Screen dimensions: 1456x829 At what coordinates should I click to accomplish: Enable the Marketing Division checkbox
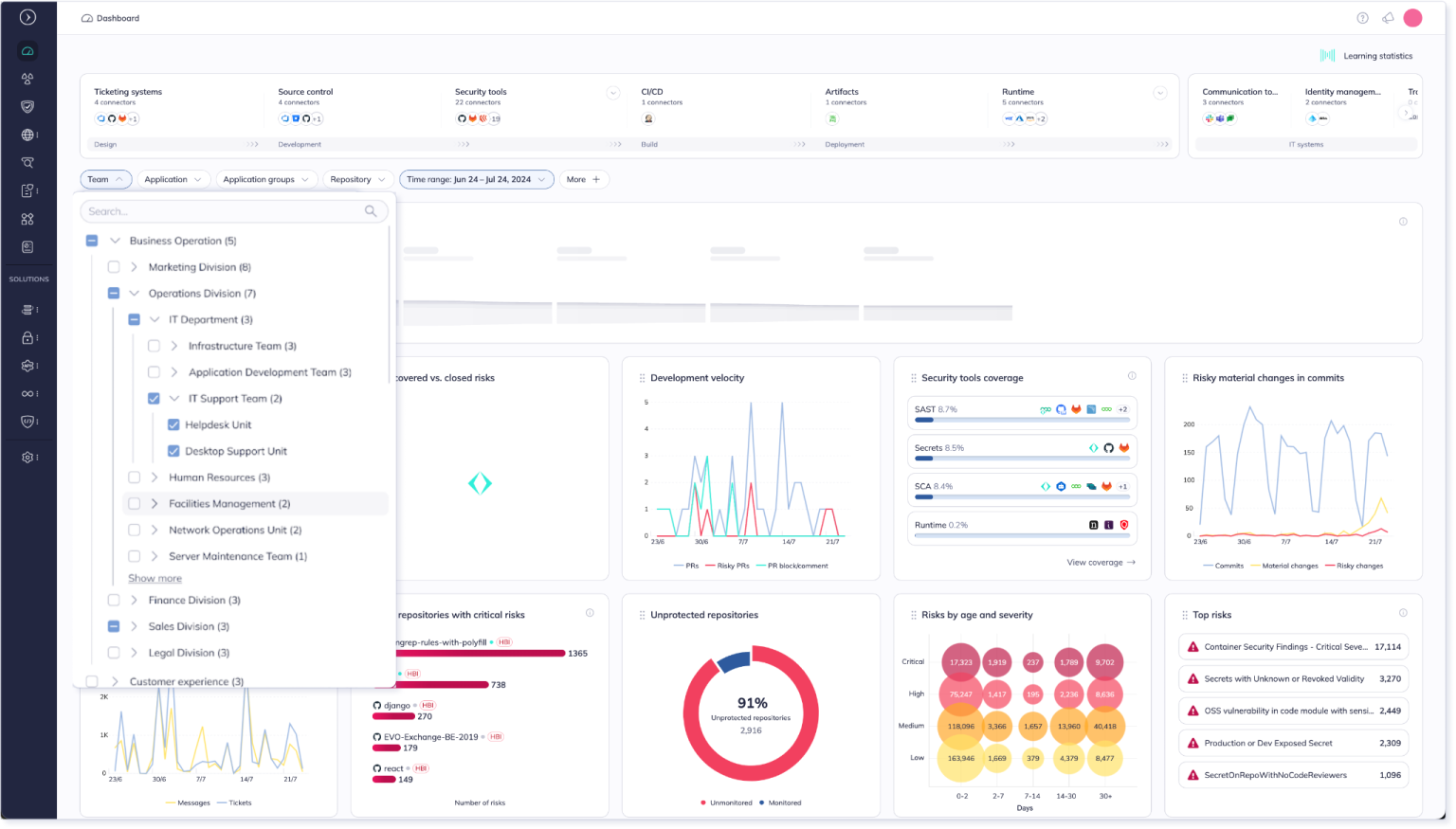point(113,266)
